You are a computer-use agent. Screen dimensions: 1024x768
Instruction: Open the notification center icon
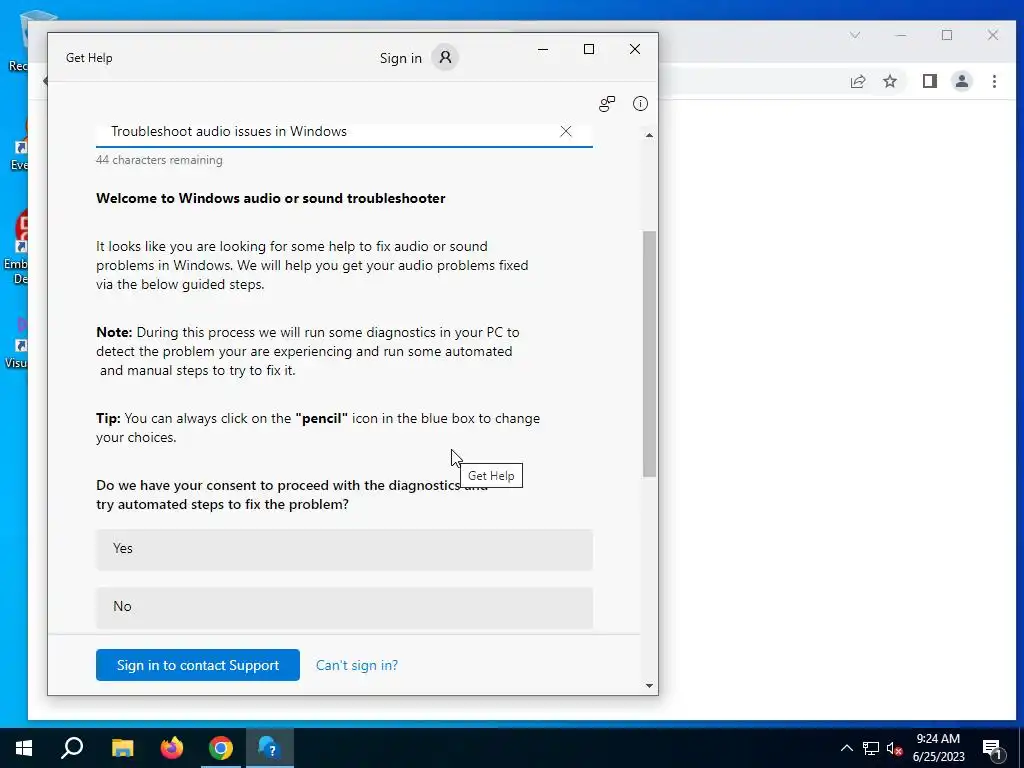click(993, 748)
